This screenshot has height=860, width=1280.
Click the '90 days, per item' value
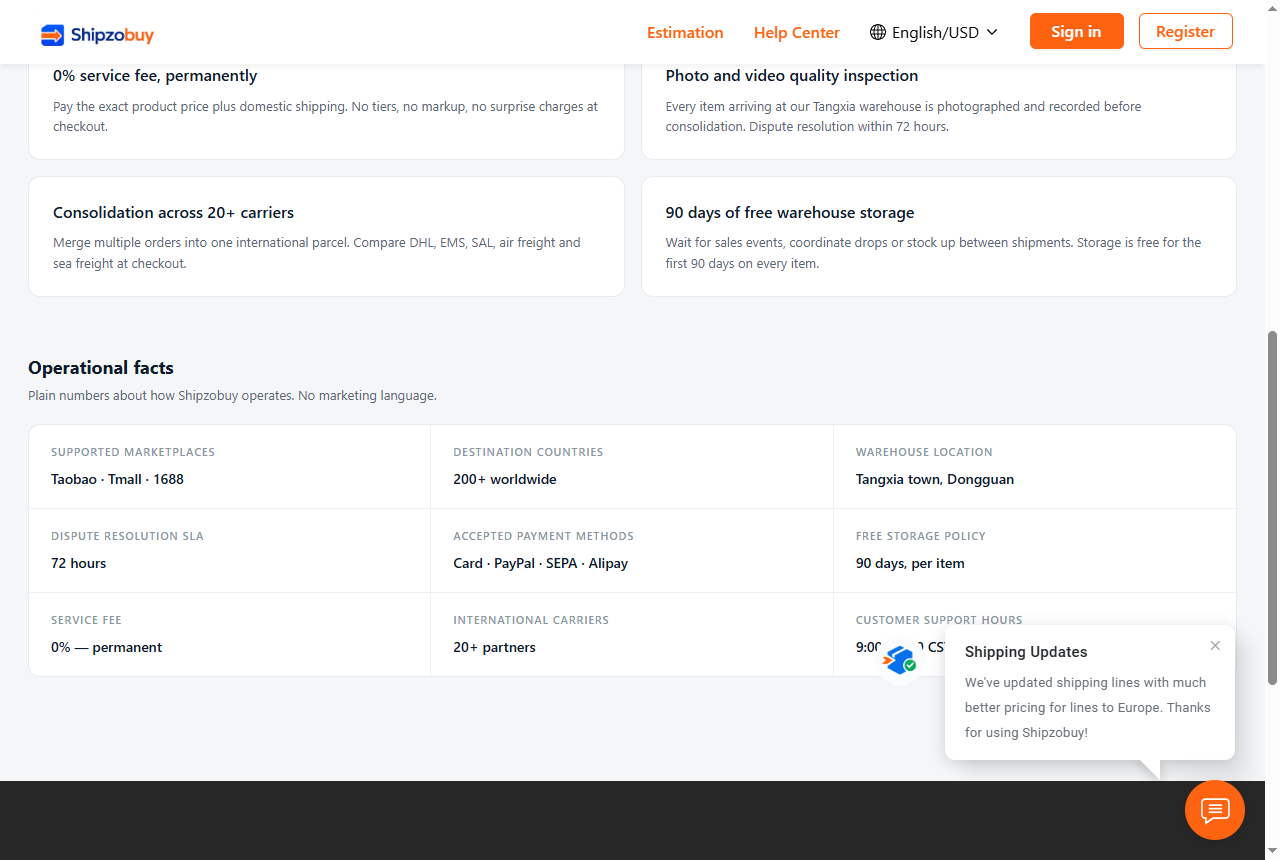click(x=910, y=563)
